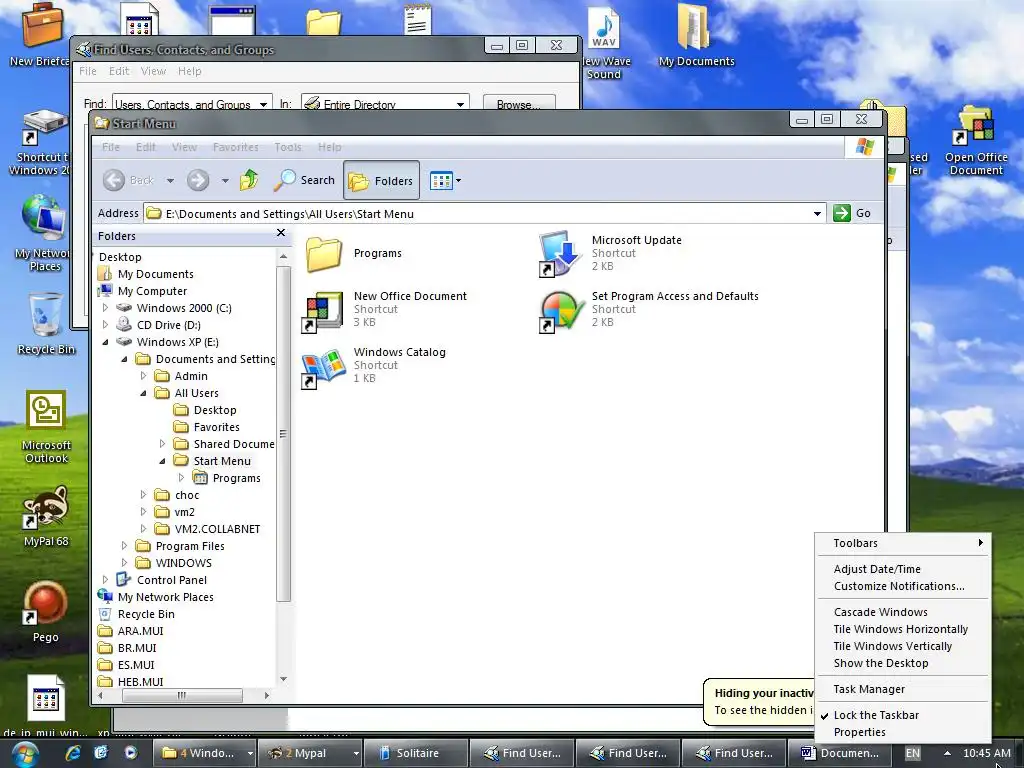Expand CD Drive (D:) tree node
Image resolution: width=1024 pixels, height=768 pixels.
click(x=105, y=325)
